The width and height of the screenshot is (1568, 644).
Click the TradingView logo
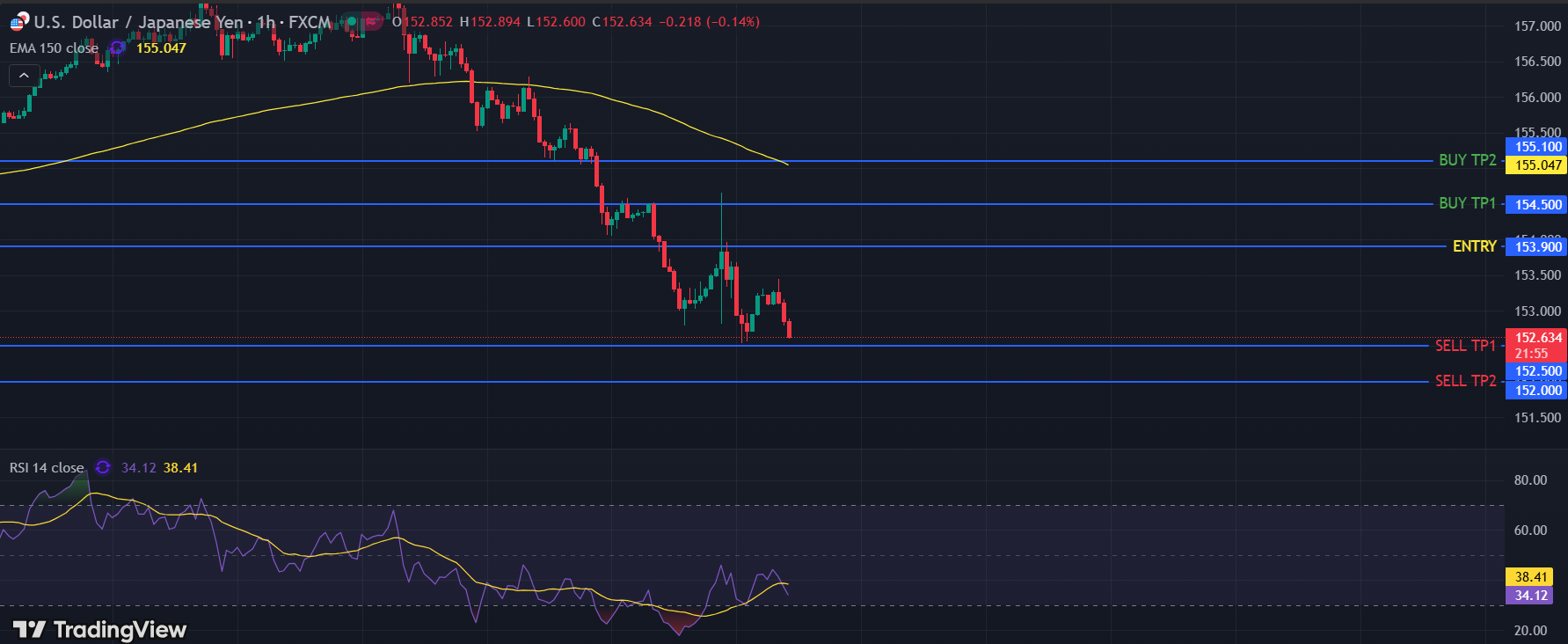click(x=99, y=629)
